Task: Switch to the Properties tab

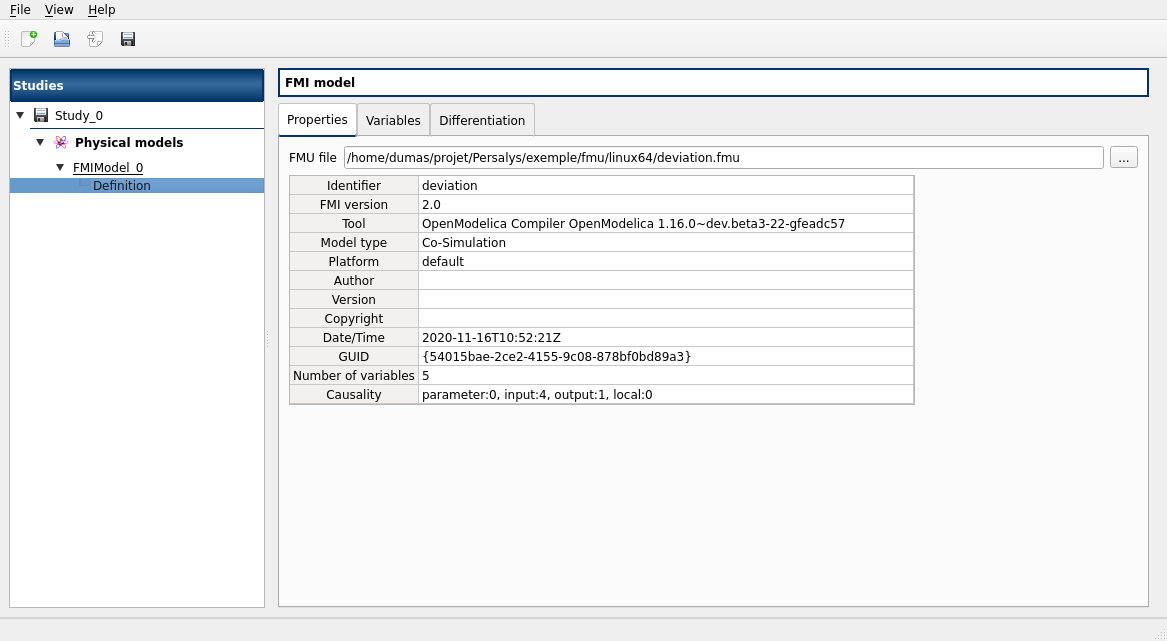Action: pyautogui.click(x=317, y=120)
